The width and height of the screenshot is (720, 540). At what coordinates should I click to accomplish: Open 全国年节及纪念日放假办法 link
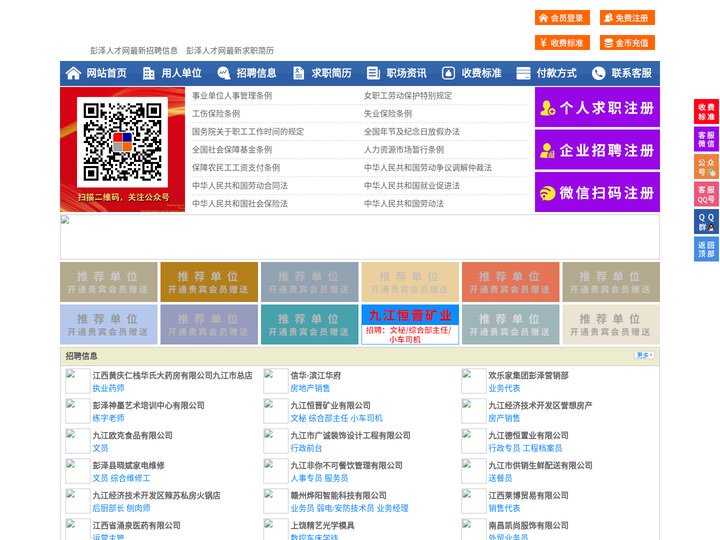coord(412,132)
